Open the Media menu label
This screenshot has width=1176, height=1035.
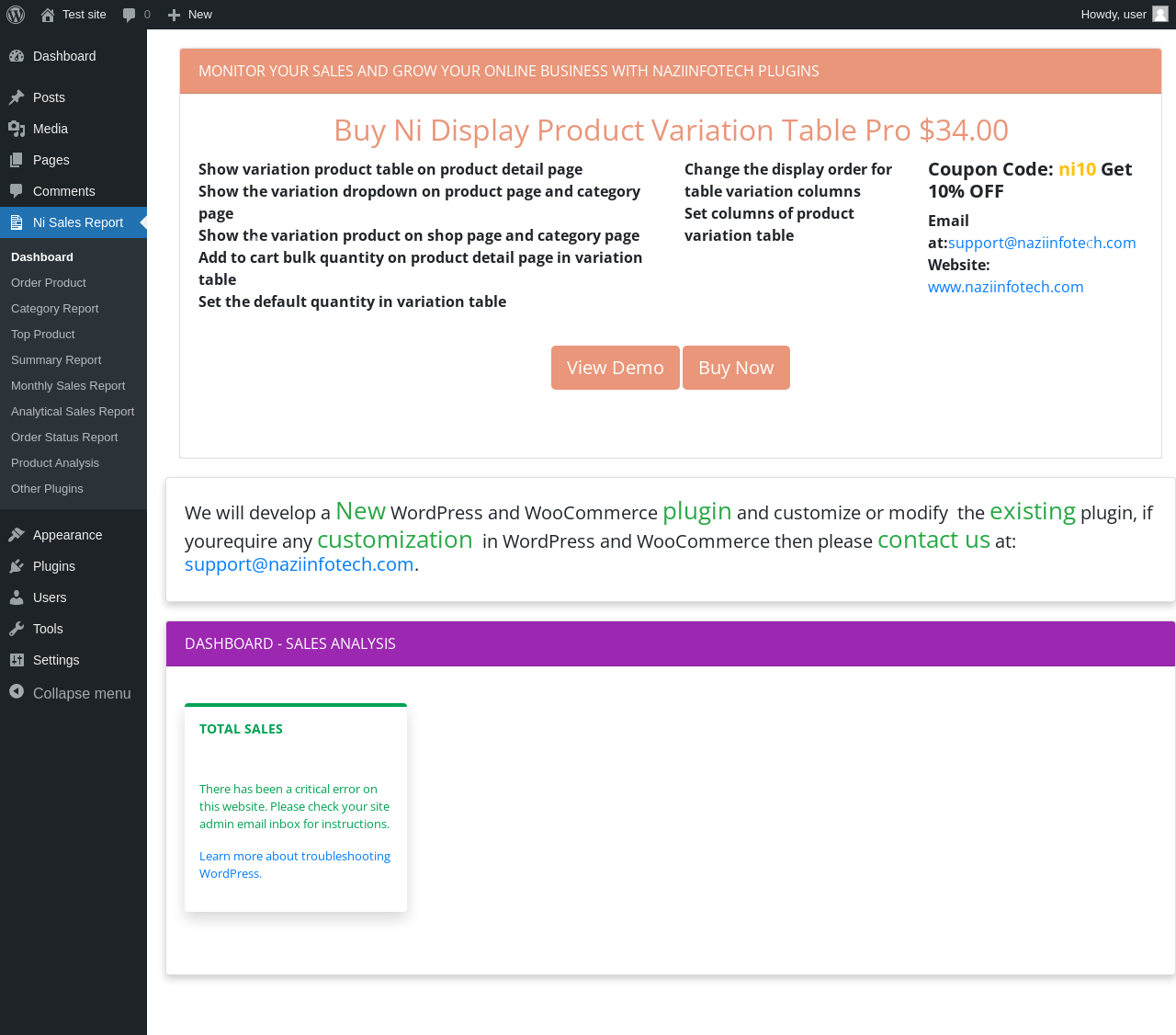(x=51, y=129)
